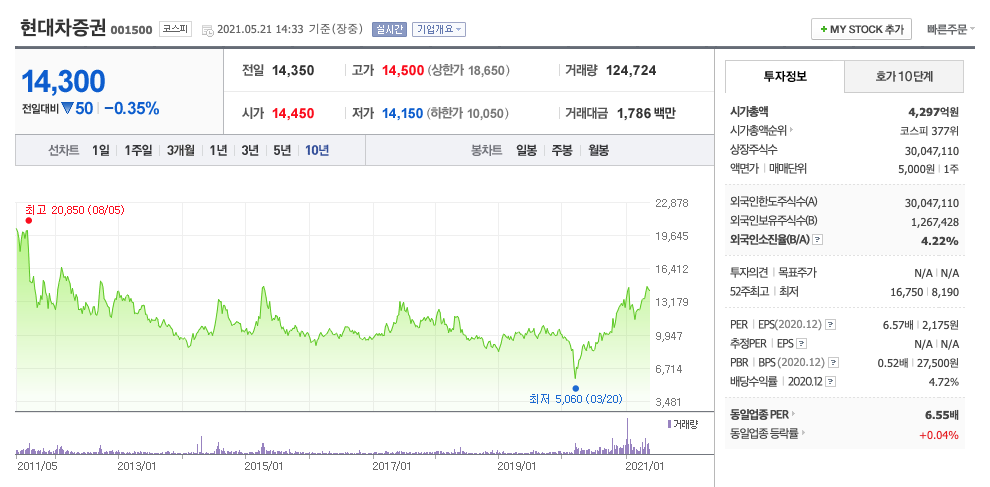Click the 액면가 label
This screenshot has width=990, height=487.
(743, 169)
